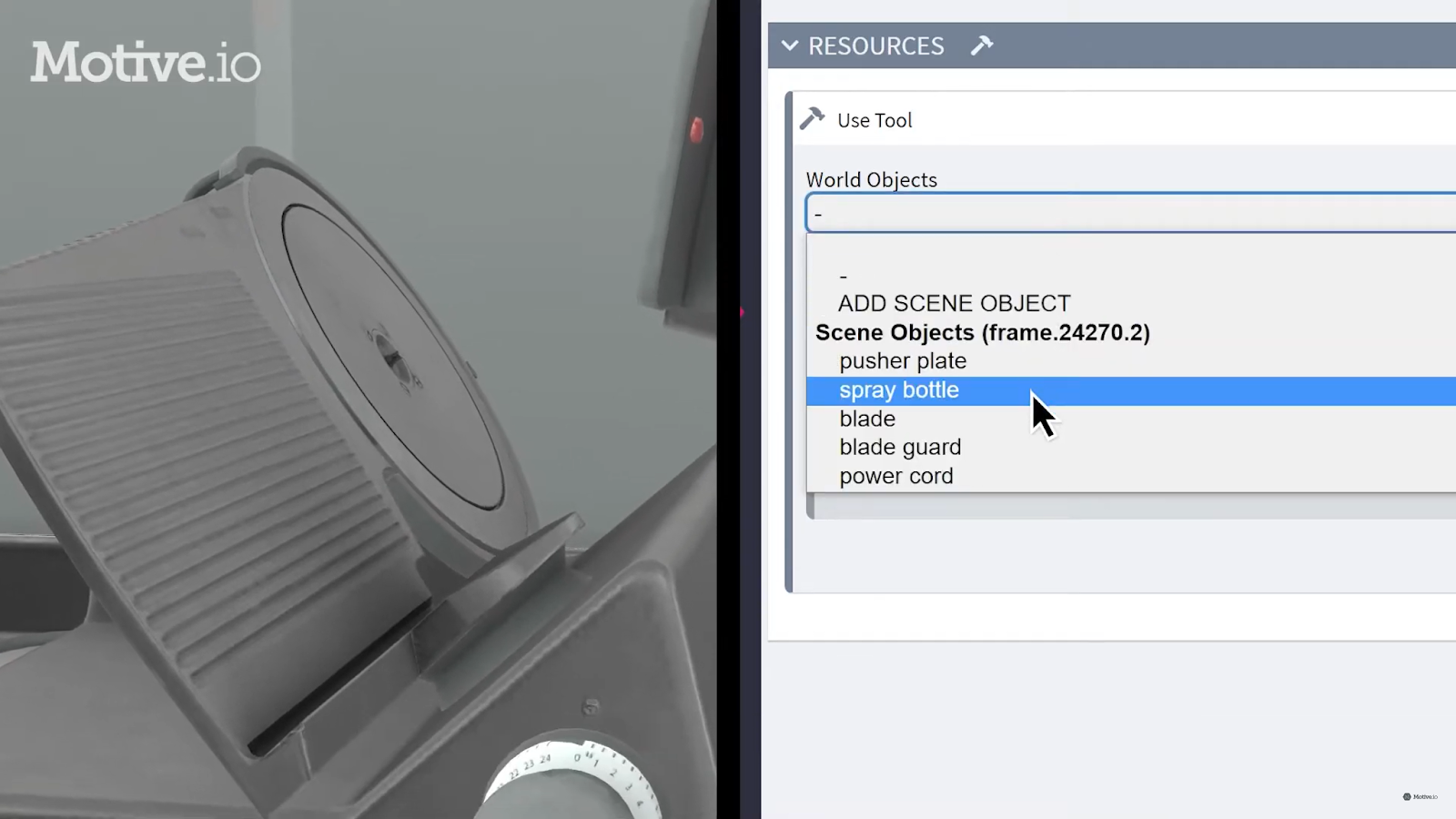Image resolution: width=1456 pixels, height=819 pixels.
Task: Choose the dash option to clear selection
Action: pos(843,274)
